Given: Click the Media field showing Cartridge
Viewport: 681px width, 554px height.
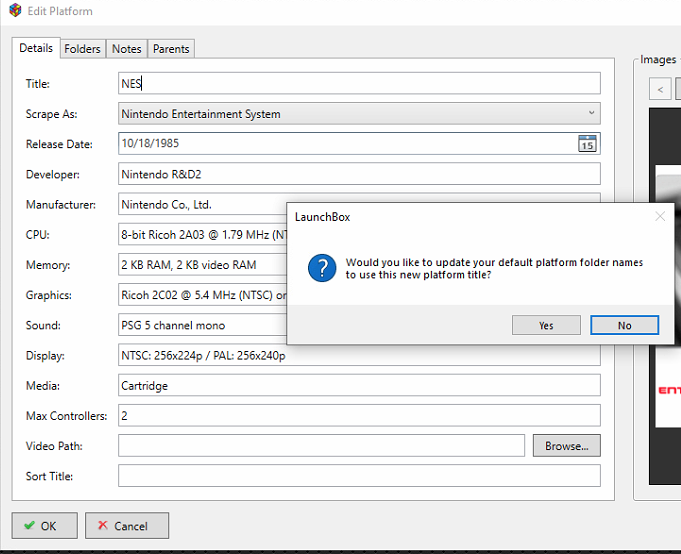Looking at the screenshot, I should [x=359, y=385].
